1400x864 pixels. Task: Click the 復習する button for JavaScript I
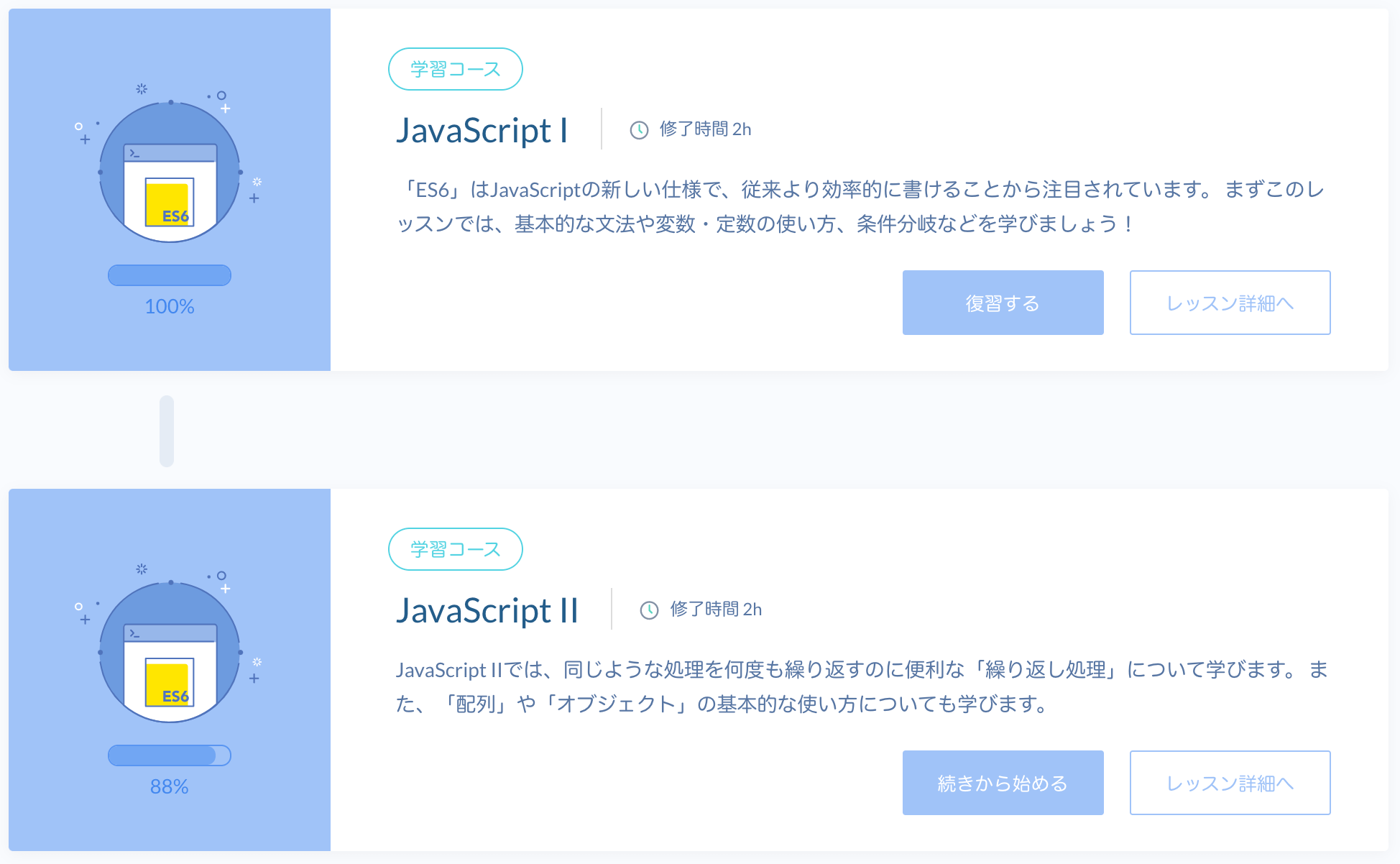(x=1003, y=303)
